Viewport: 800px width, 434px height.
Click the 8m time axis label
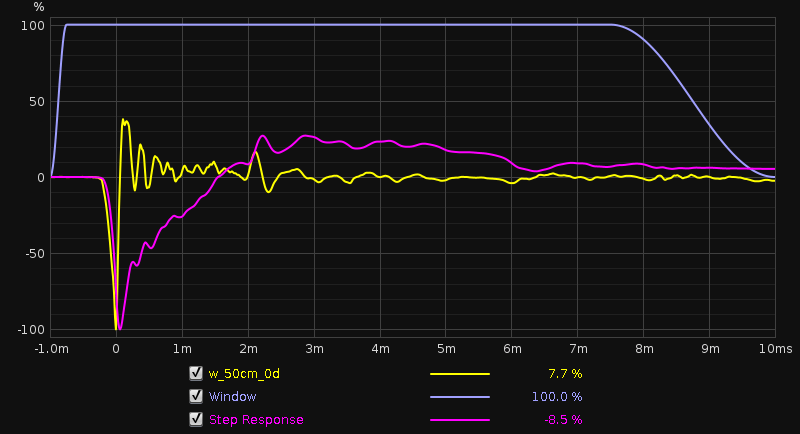(x=644, y=349)
